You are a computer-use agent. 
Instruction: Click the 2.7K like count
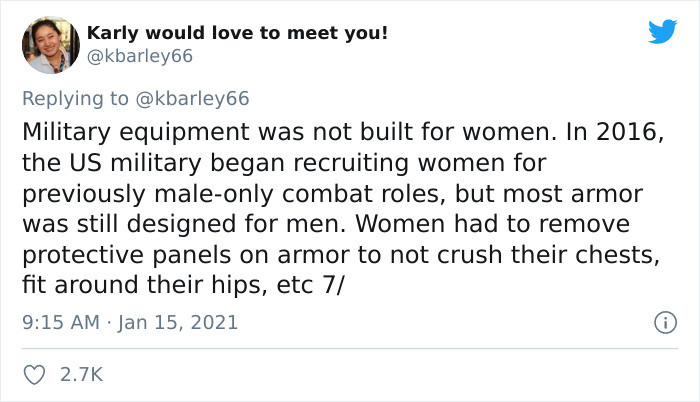tap(83, 375)
